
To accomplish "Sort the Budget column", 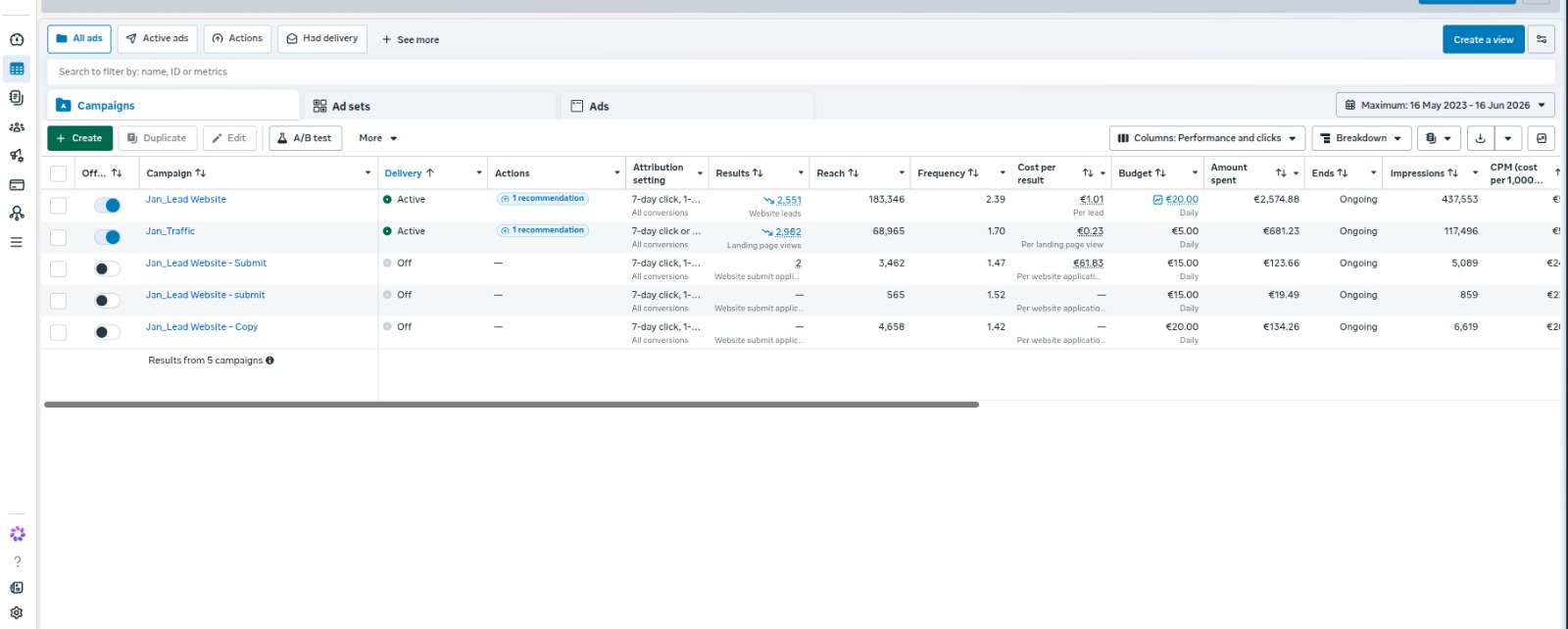I will [x=1160, y=173].
